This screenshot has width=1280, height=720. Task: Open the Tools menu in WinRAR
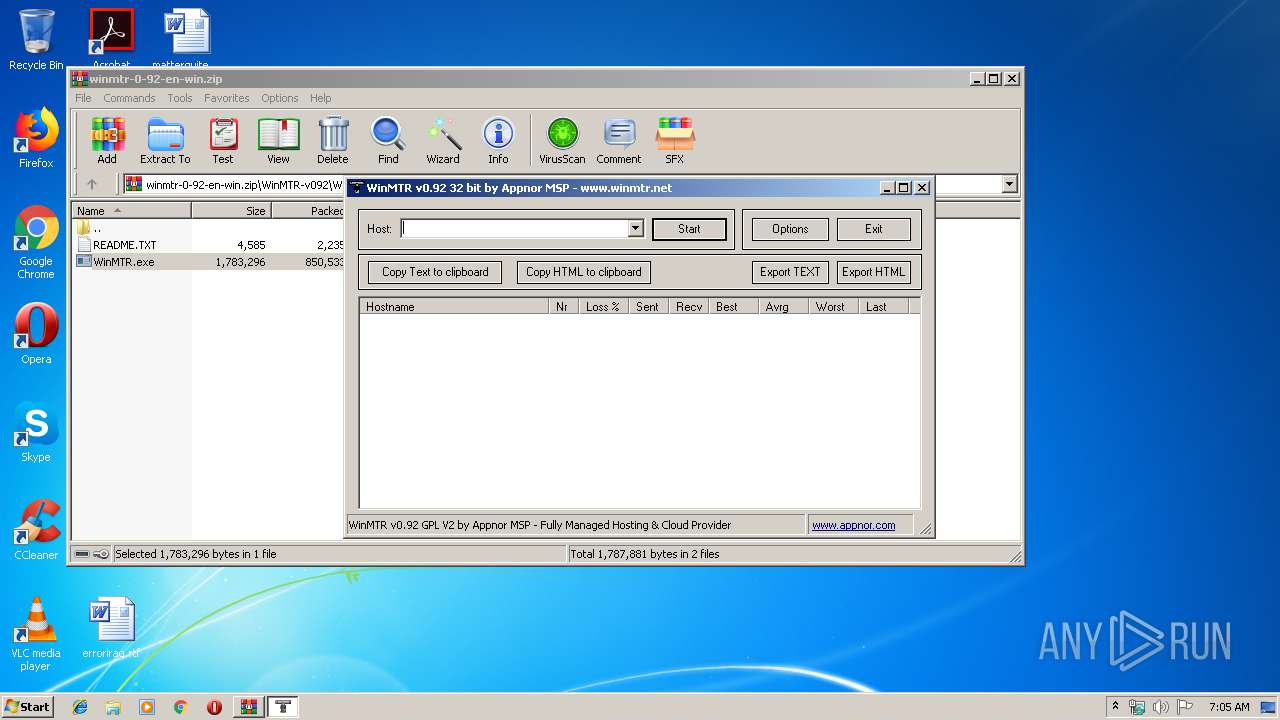[x=180, y=98]
